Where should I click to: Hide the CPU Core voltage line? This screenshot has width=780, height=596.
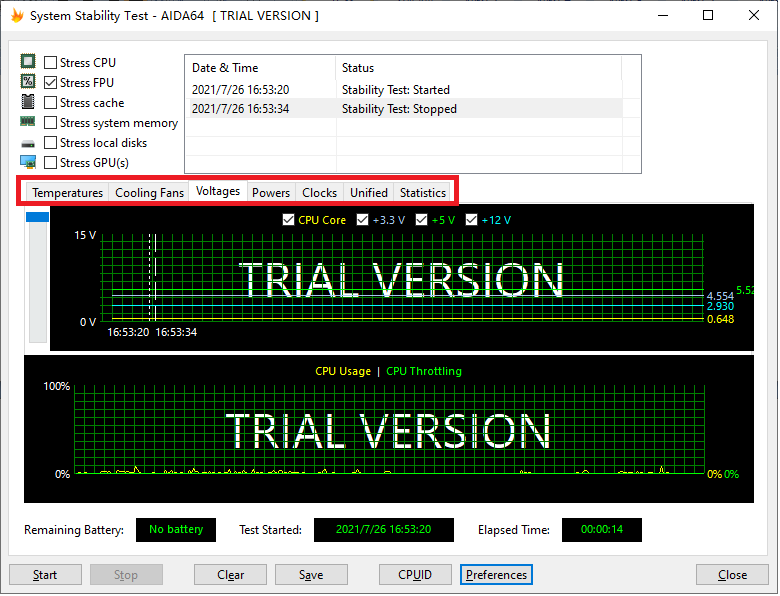click(289, 220)
